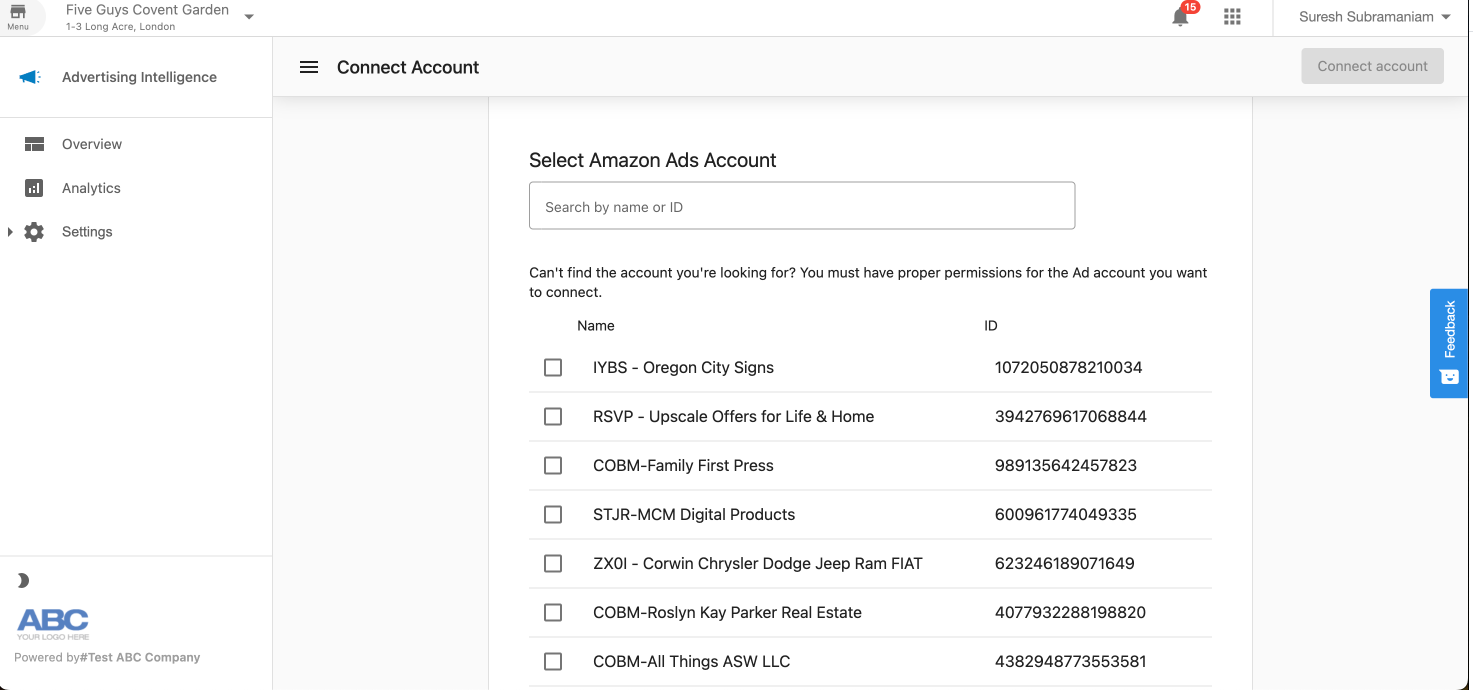Click the Settings gear icon
Screen dimensions: 1473x690
pyautogui.click(x=34, y=232)
